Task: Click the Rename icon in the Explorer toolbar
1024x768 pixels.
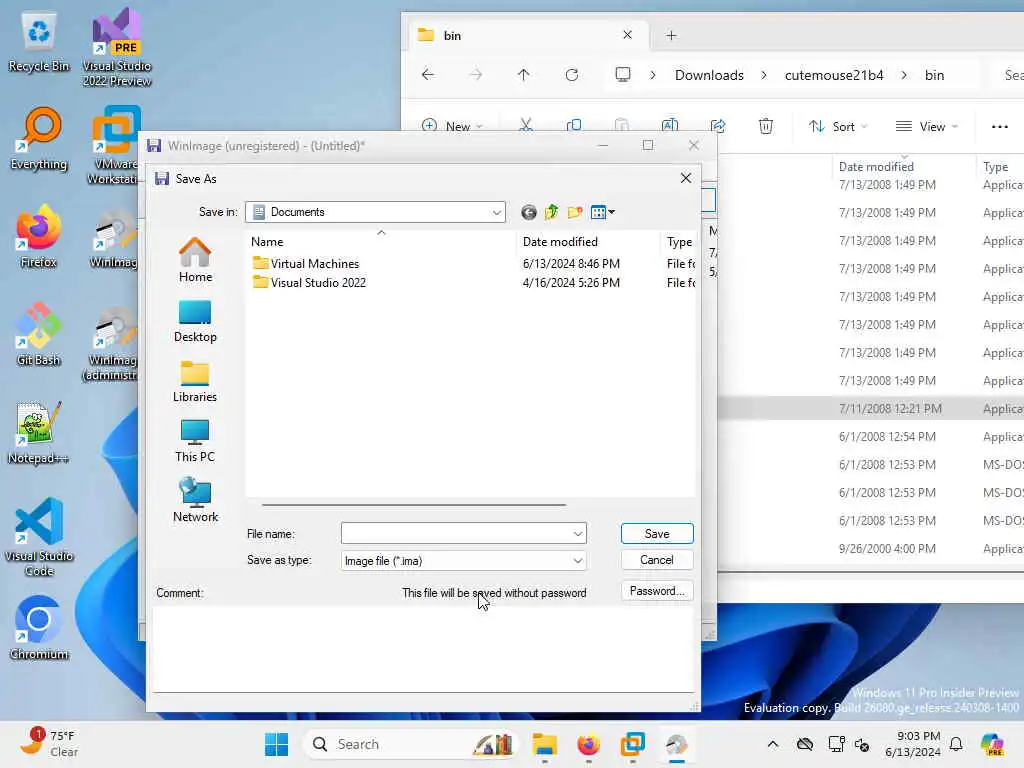Action: [x=669, y=125]
